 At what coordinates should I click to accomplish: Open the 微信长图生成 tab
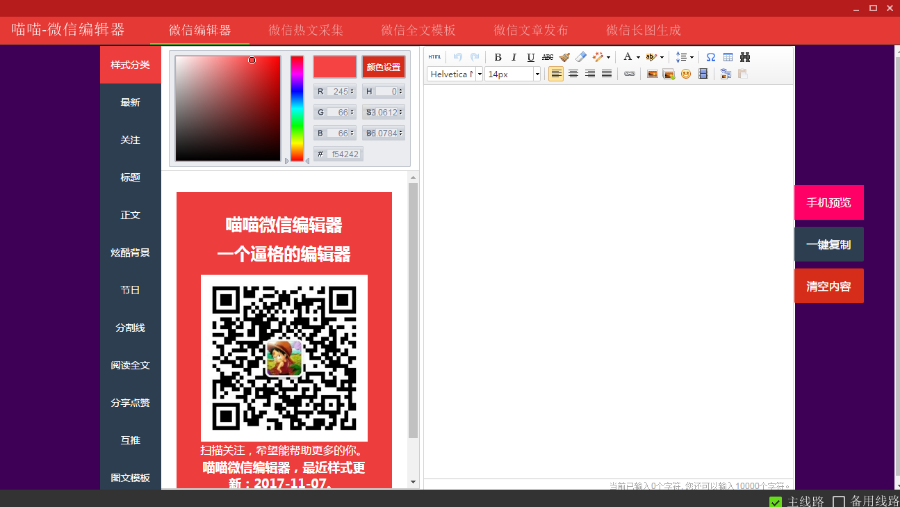643,30
